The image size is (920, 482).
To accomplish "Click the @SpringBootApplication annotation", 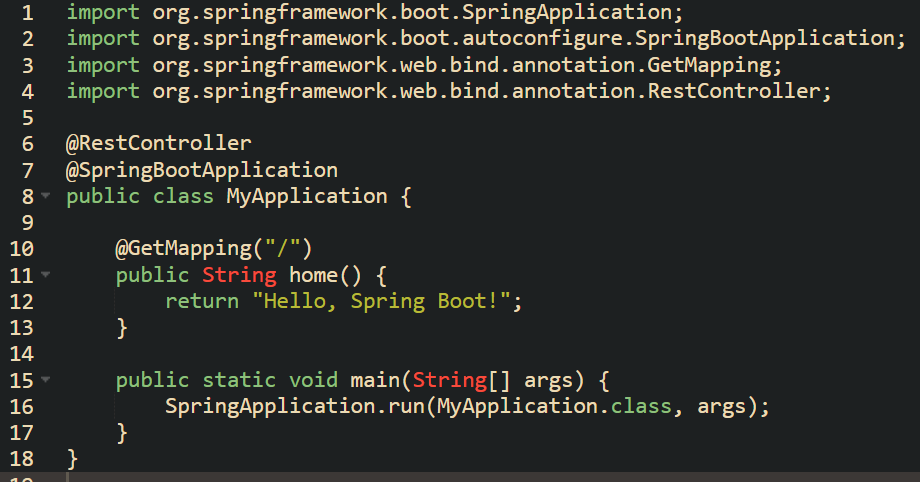I will [202, 170].
